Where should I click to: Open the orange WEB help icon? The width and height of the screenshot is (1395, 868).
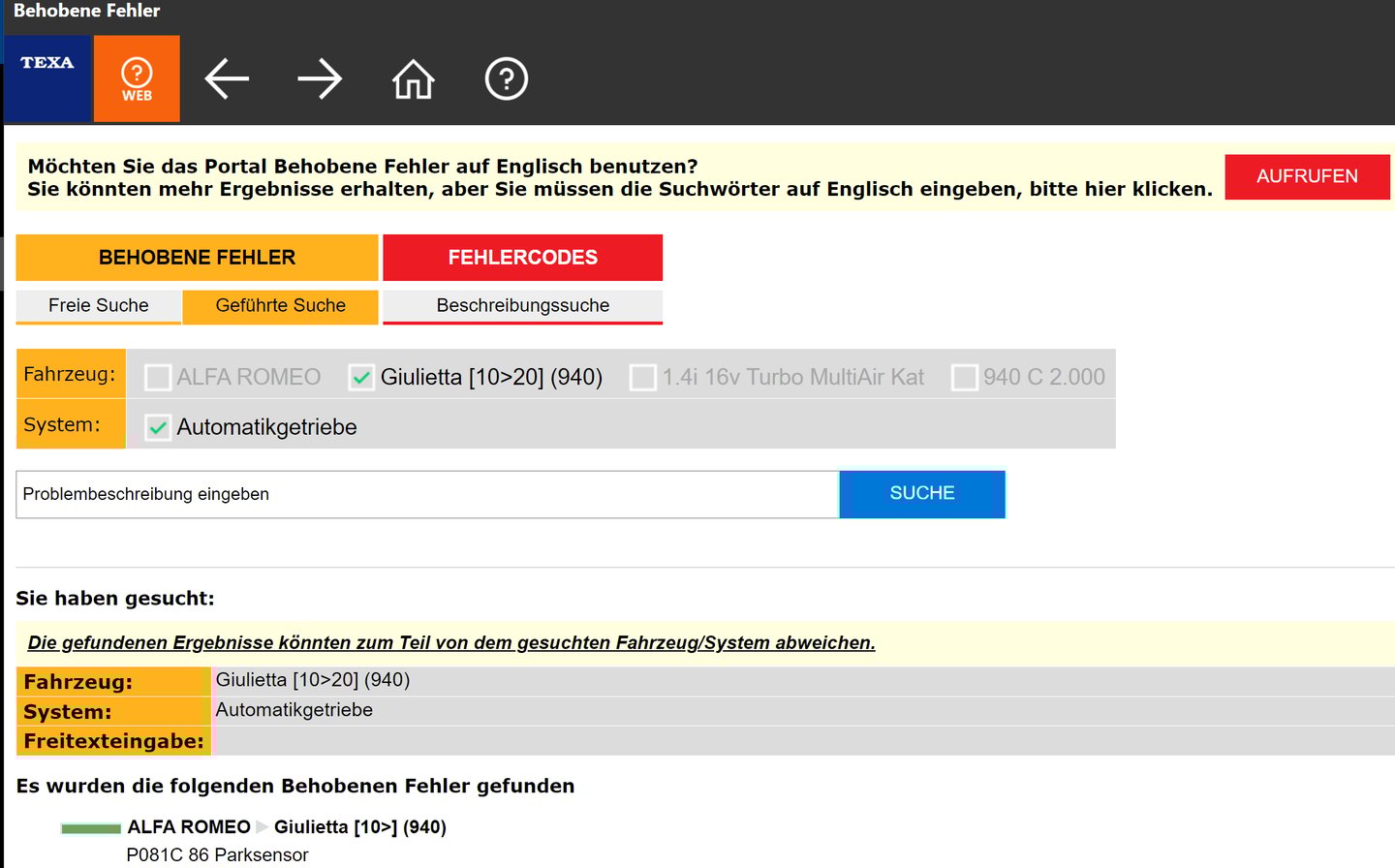pos(137,78)
